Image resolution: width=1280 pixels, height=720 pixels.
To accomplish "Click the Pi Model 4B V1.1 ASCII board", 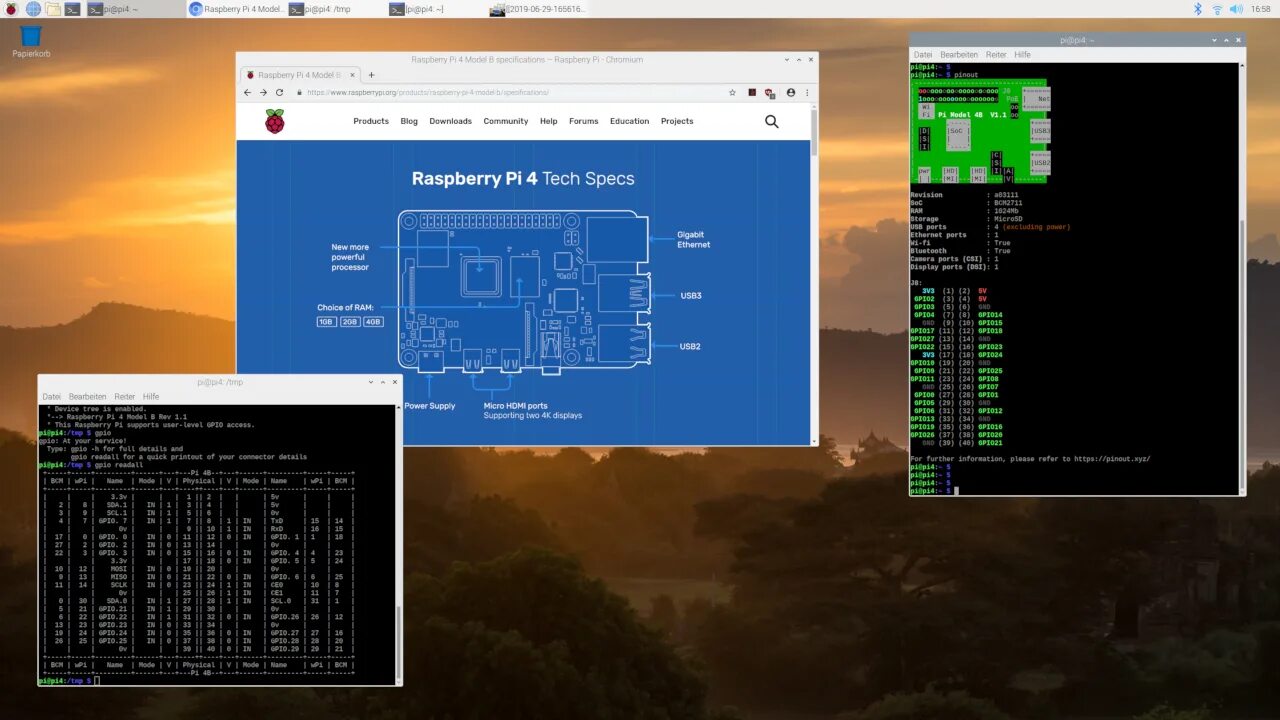I will click(x=981, y=131).
